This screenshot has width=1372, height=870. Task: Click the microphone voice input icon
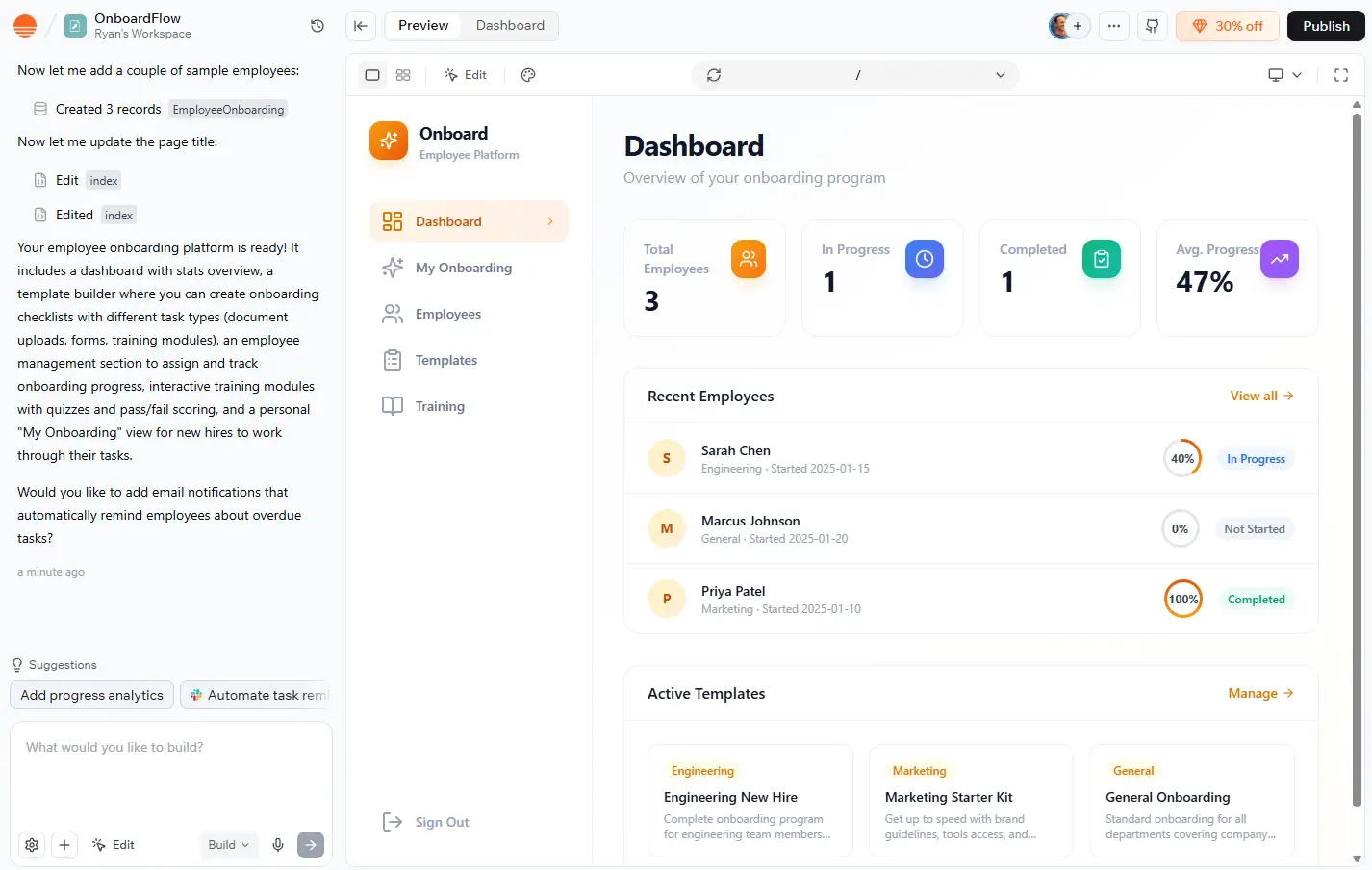coord(278,845)
